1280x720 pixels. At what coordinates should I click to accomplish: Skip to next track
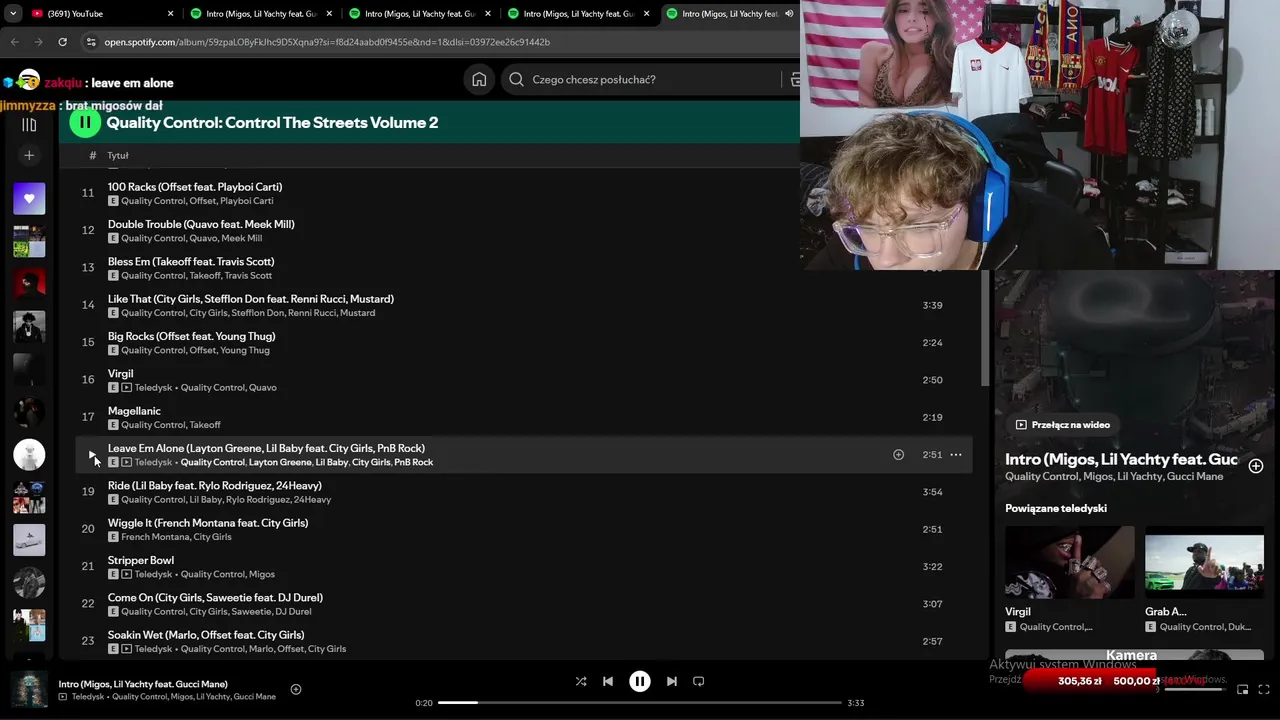click(x=672, y=681)
